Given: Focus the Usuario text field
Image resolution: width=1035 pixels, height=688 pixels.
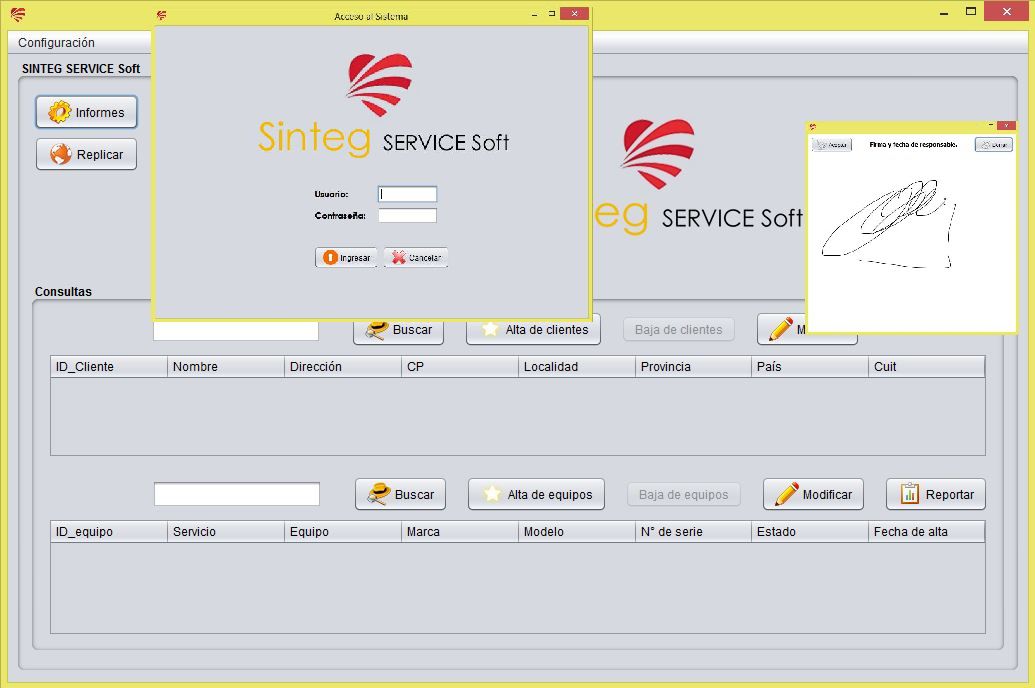Looking at the screenshot, I should 408,194.
